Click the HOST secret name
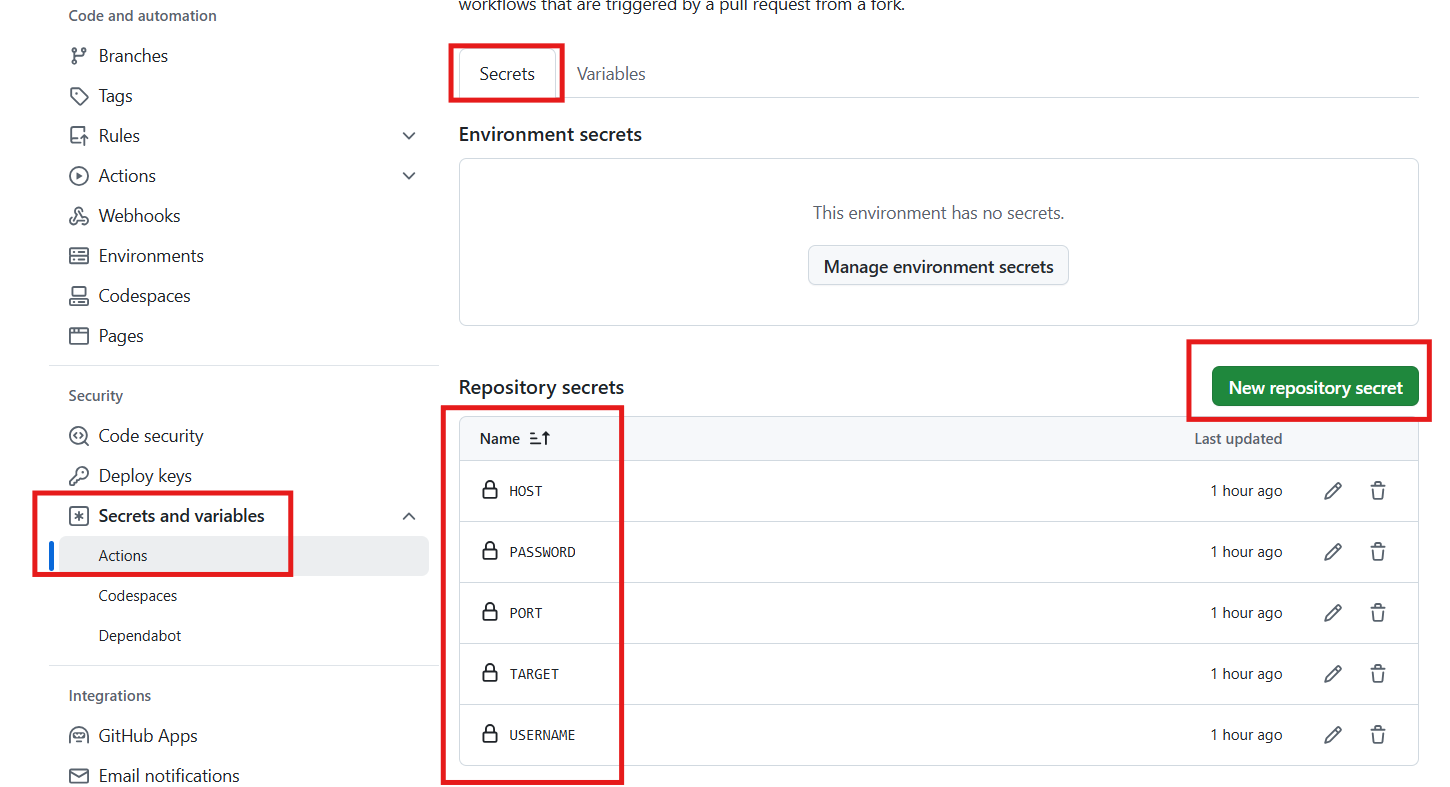1450x787 pixels. tap(526, 491)
